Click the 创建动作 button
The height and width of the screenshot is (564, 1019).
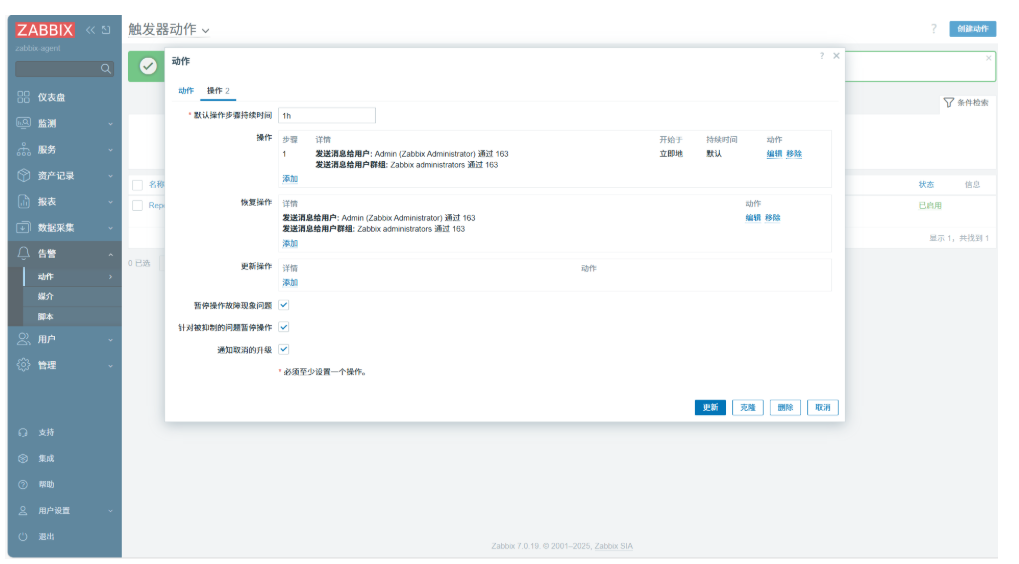point(972,29)
